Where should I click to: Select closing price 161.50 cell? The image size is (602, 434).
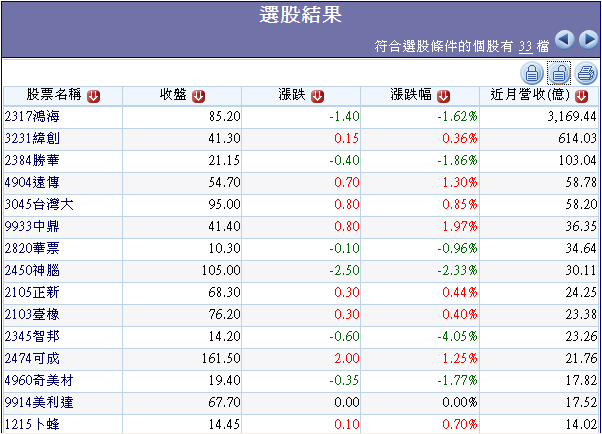coord(182,358)
